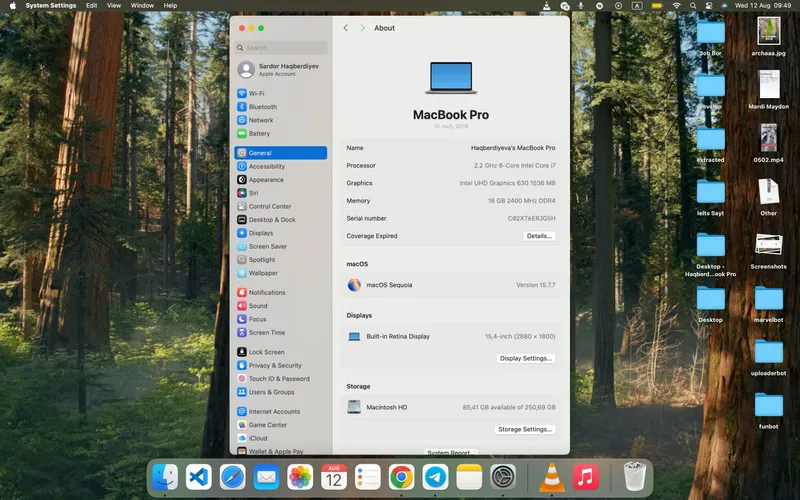Select the funbot folder on desktop
The width and height of the screenshot is (800, 500).
click(768, 411)
